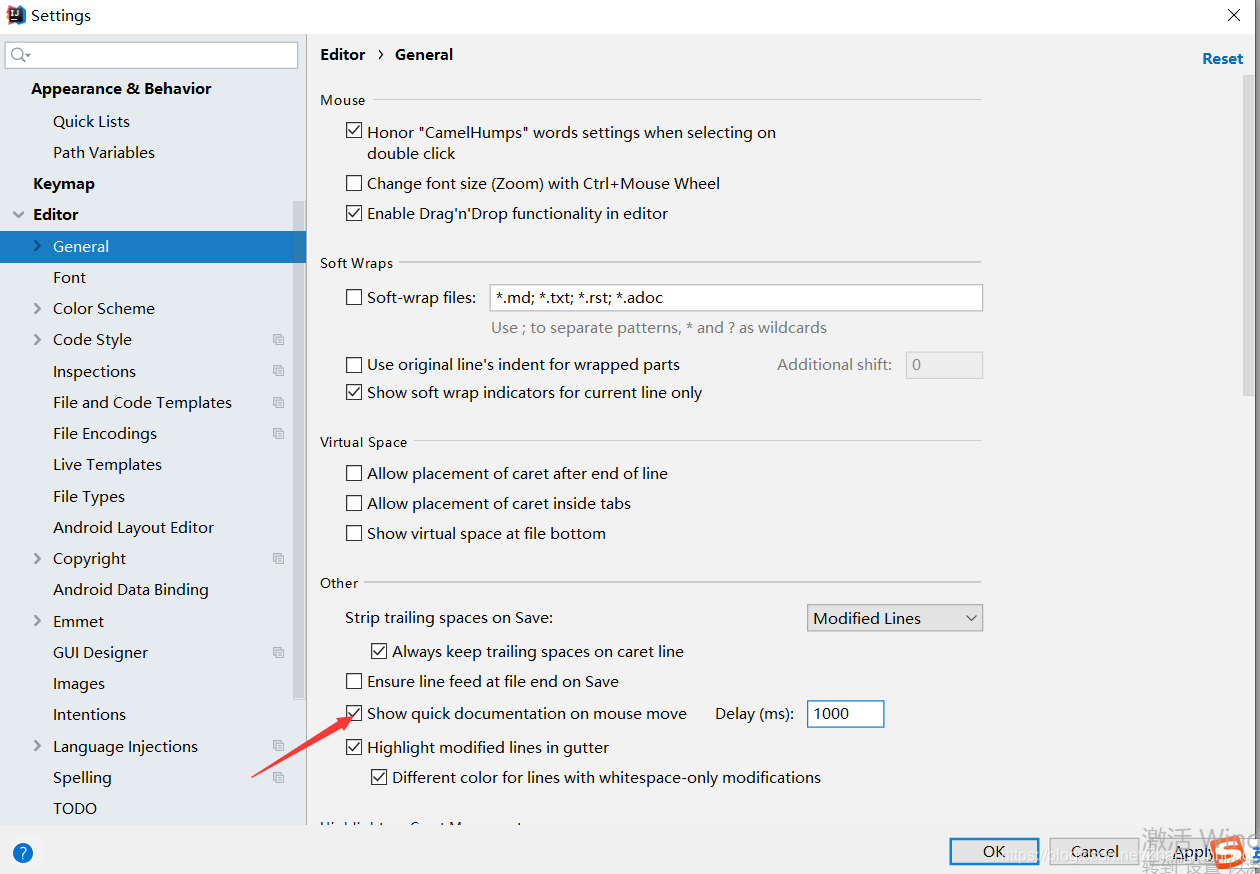Click project-level icon beside Inspections

click(279, 371)
